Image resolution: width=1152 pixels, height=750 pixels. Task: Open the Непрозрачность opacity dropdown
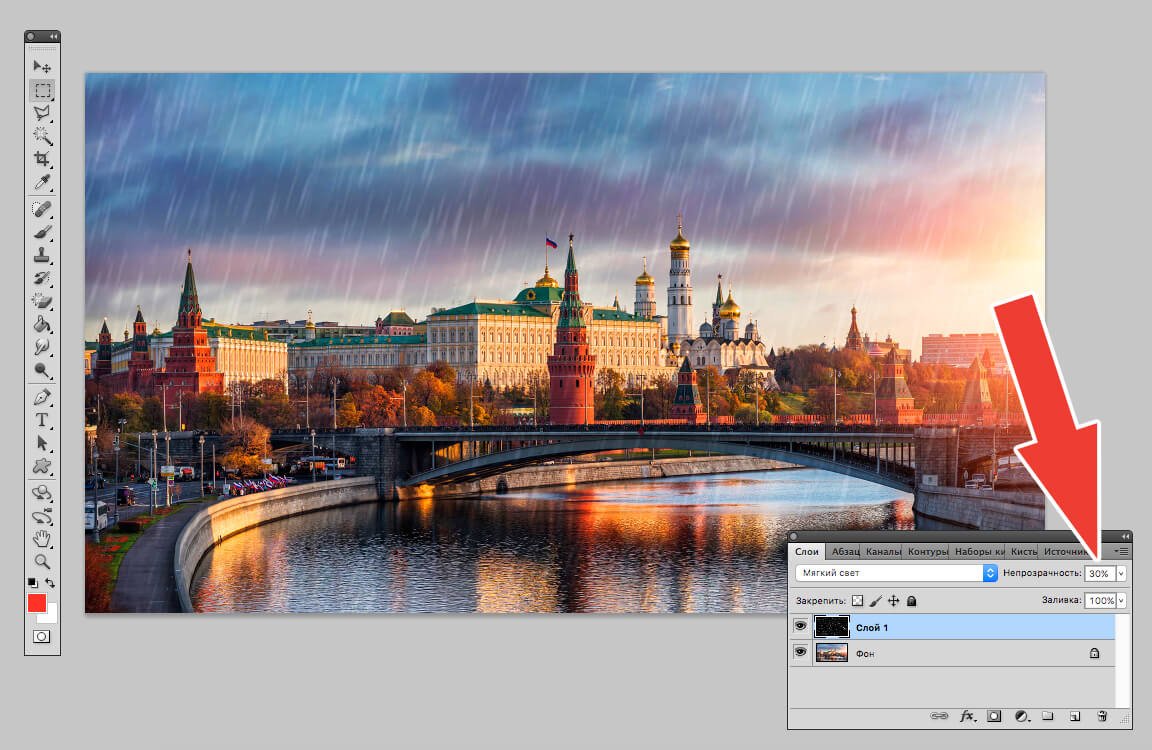(1121, 572)
